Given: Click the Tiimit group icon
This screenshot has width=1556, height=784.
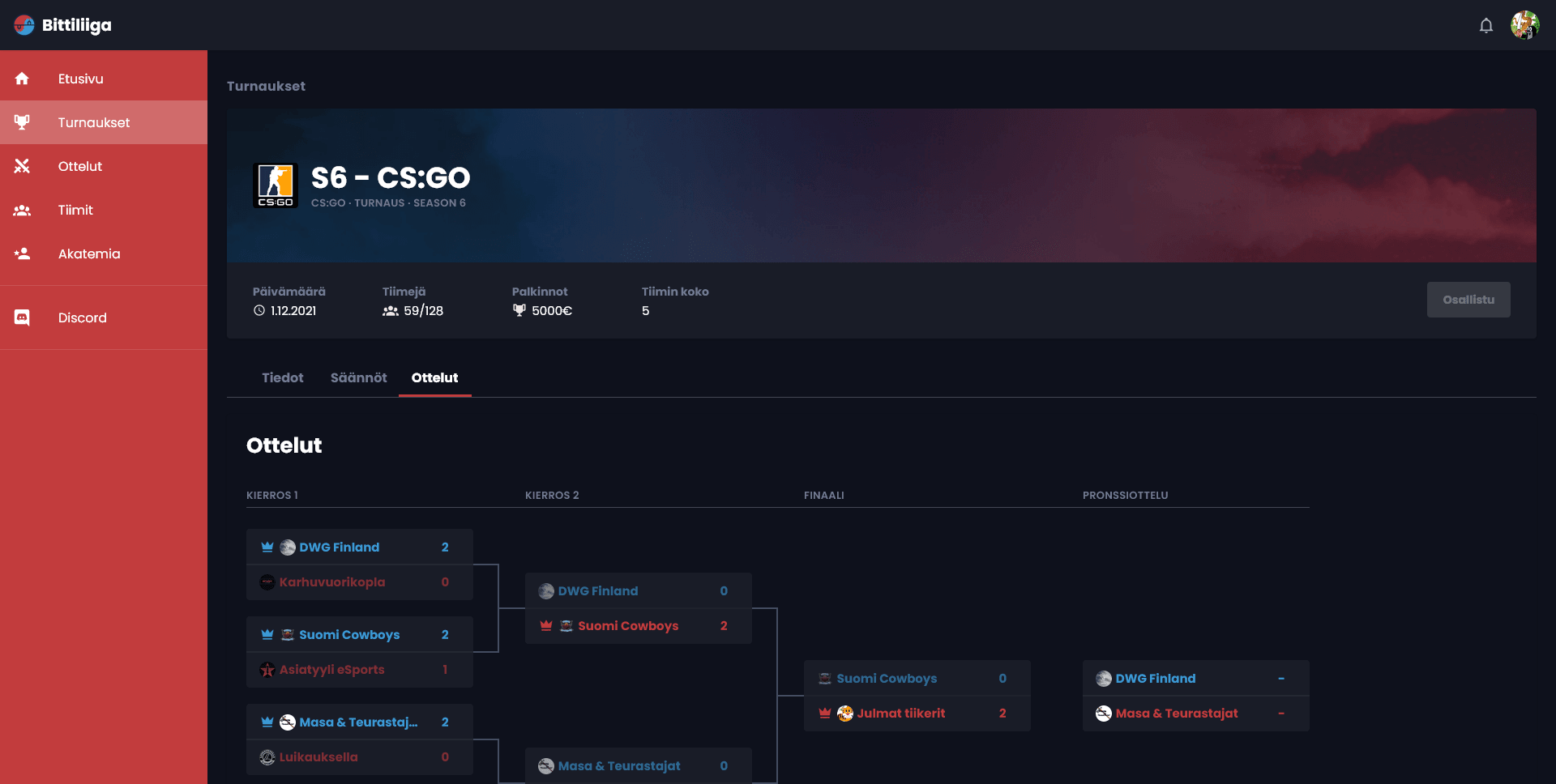Looking at the screenshot, I should (x=22, y=210).
